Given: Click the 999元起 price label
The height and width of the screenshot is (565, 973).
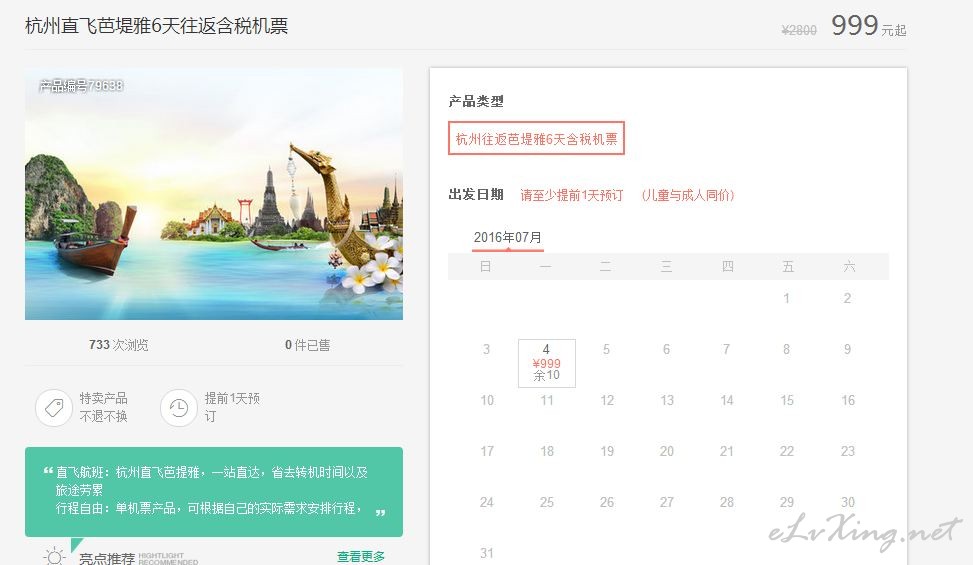Looking at the screenshot, I should point(869,26).
